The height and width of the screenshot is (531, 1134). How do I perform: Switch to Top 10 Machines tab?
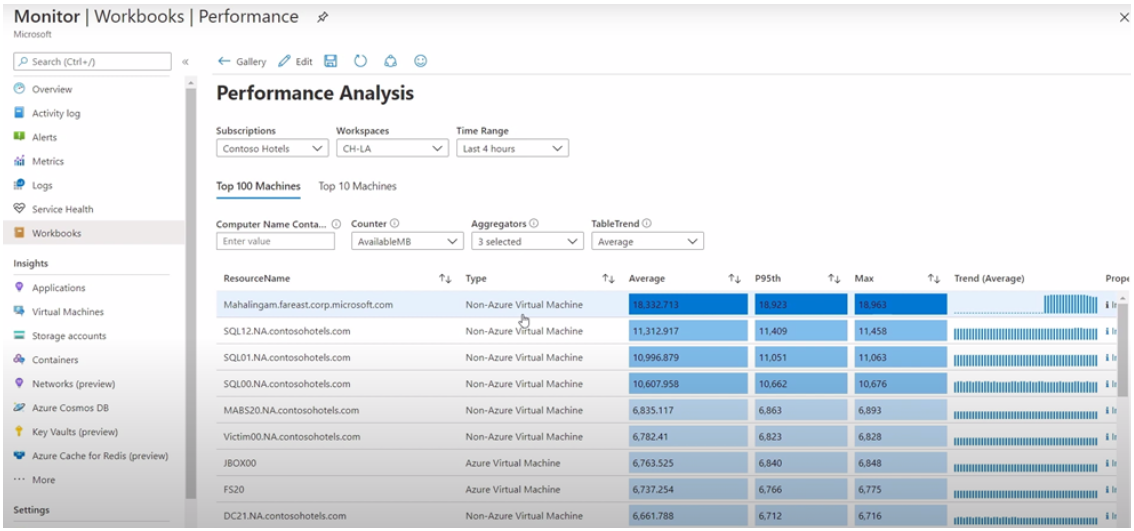click(x=357, y=187)
